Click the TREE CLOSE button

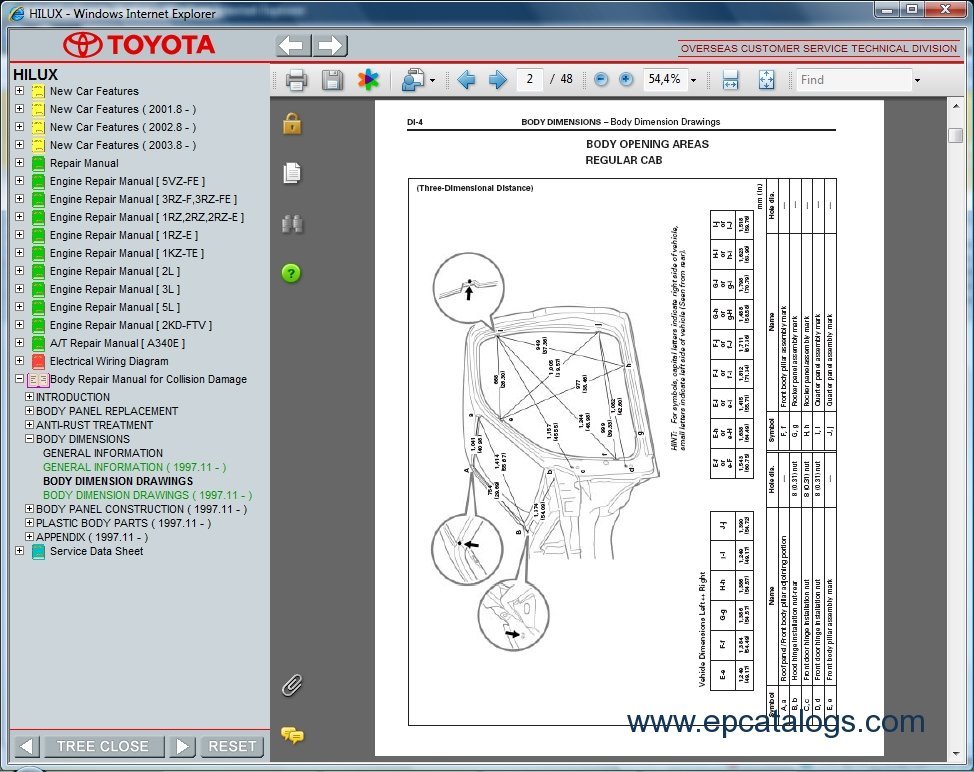pyautogui.click(x=103, y=746)
